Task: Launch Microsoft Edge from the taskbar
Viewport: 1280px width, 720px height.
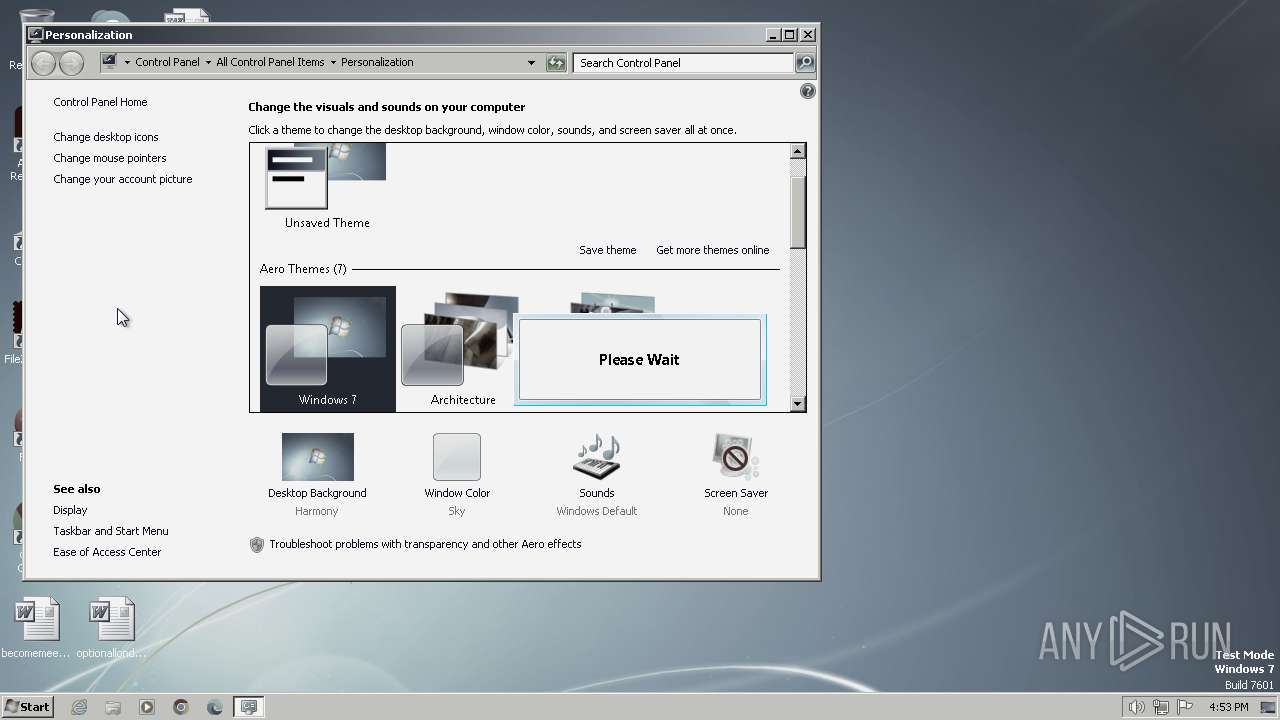Action: click(215, 707)
